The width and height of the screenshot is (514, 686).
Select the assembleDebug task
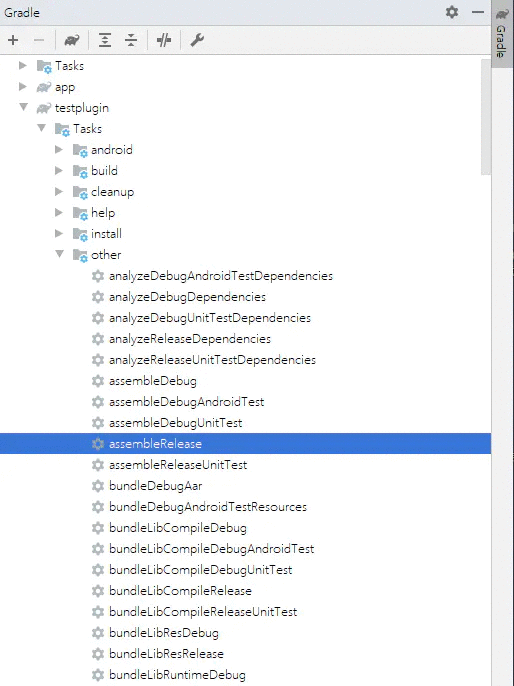point(153,381)
